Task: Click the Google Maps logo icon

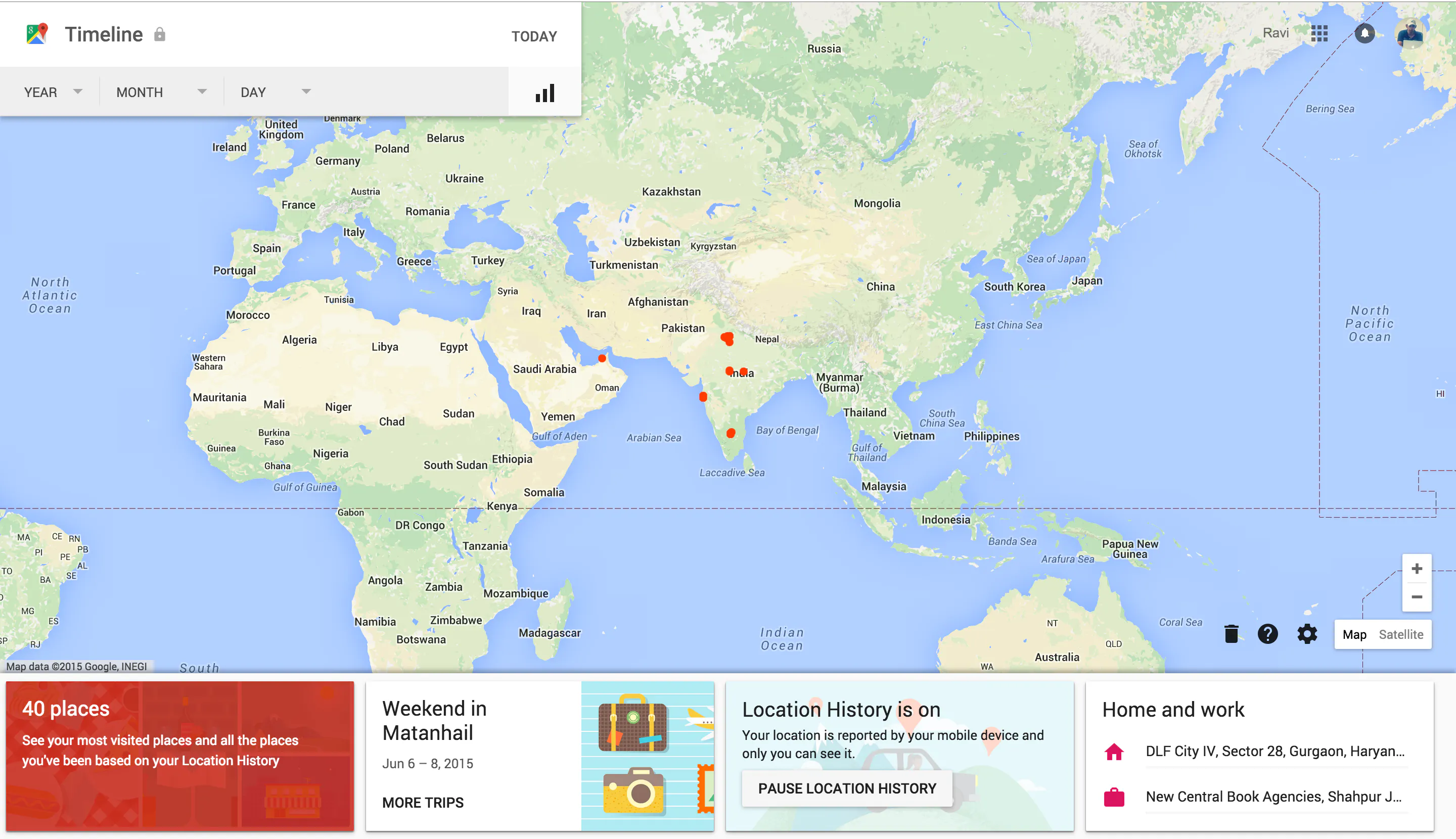Action: (x=37, y=34)
